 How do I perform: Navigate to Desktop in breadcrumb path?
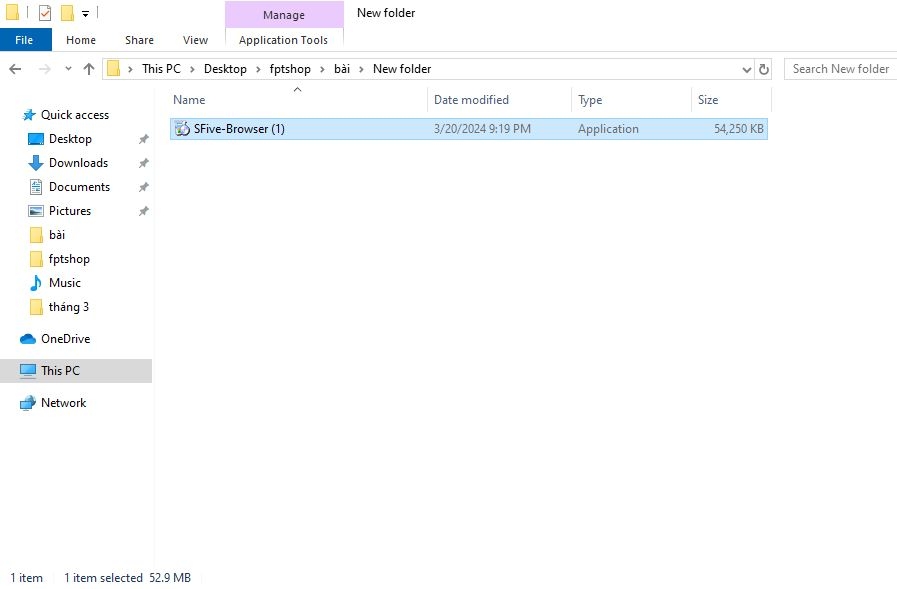(x=225, y=69)
